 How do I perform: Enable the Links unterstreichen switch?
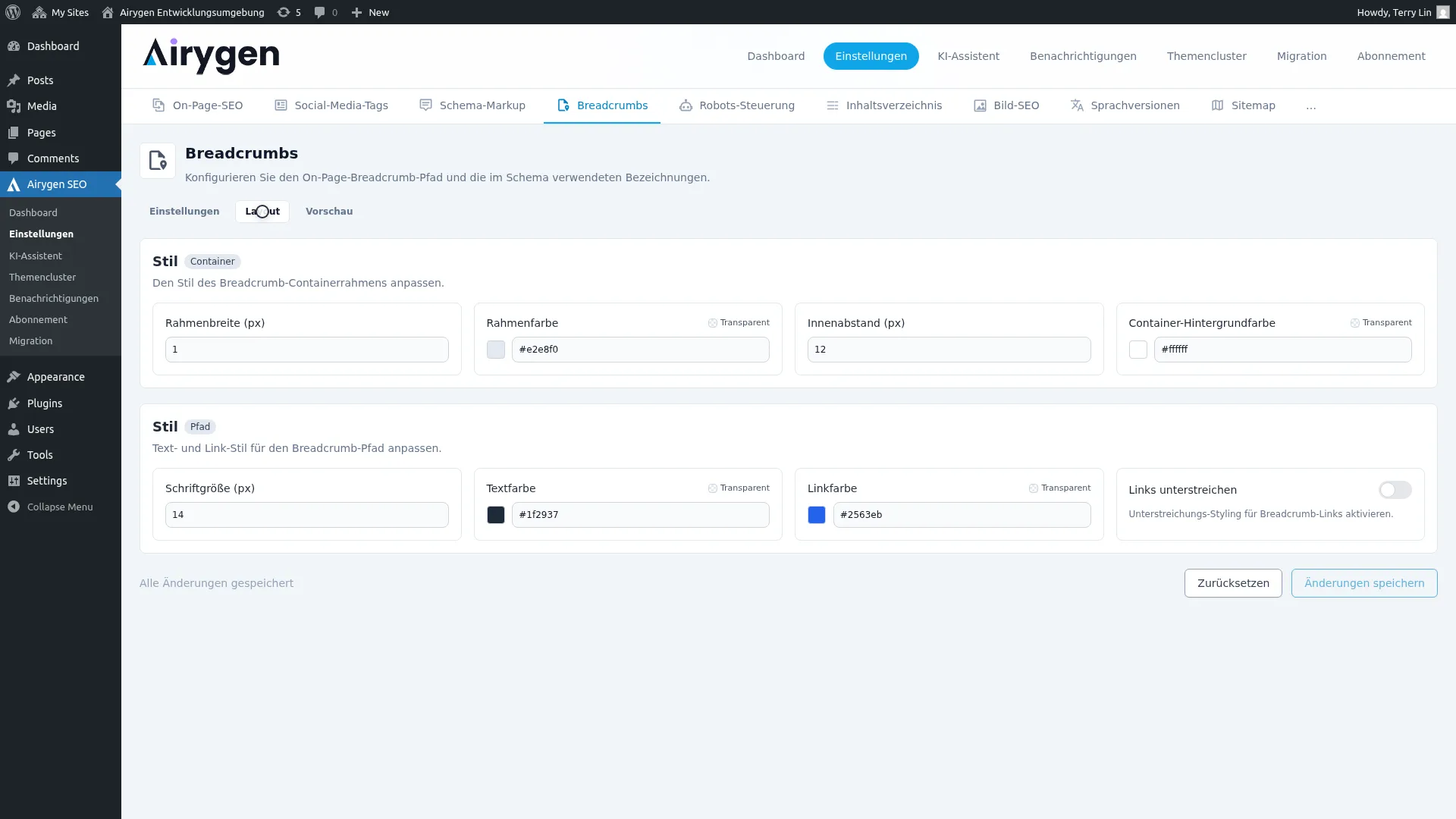point(1395,490)
